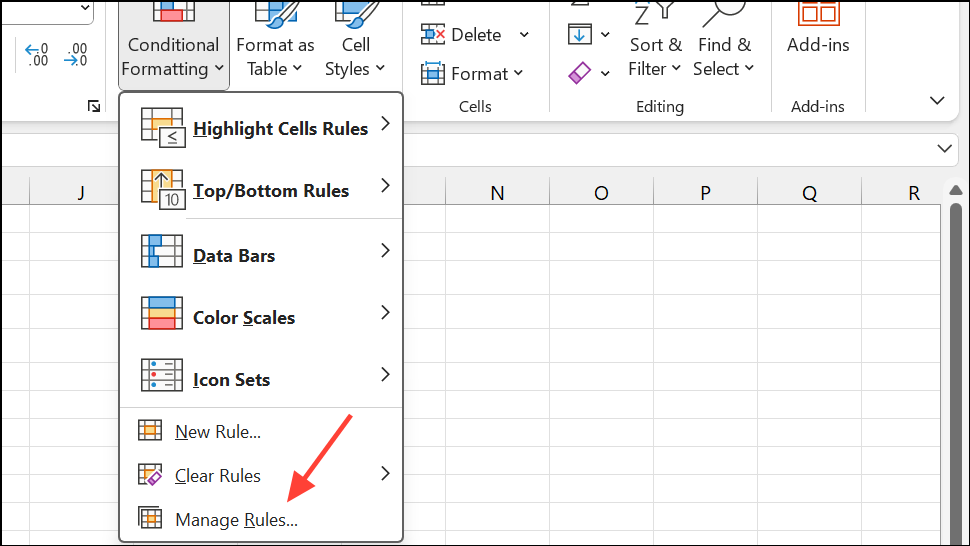Click the Increase Decimal icon
The image size is (970, 546).
pos(36,54)
